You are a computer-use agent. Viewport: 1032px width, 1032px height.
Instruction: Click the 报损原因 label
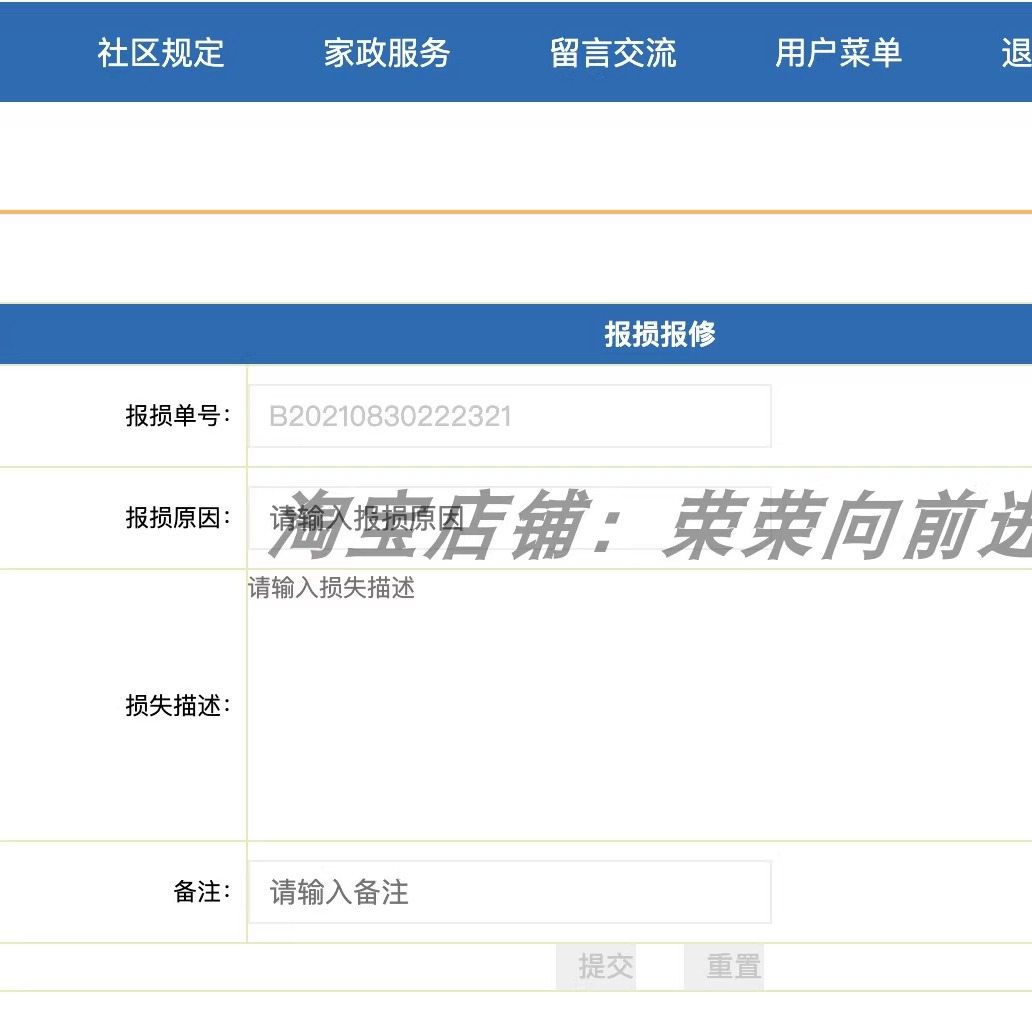click(x=178, y=518)
